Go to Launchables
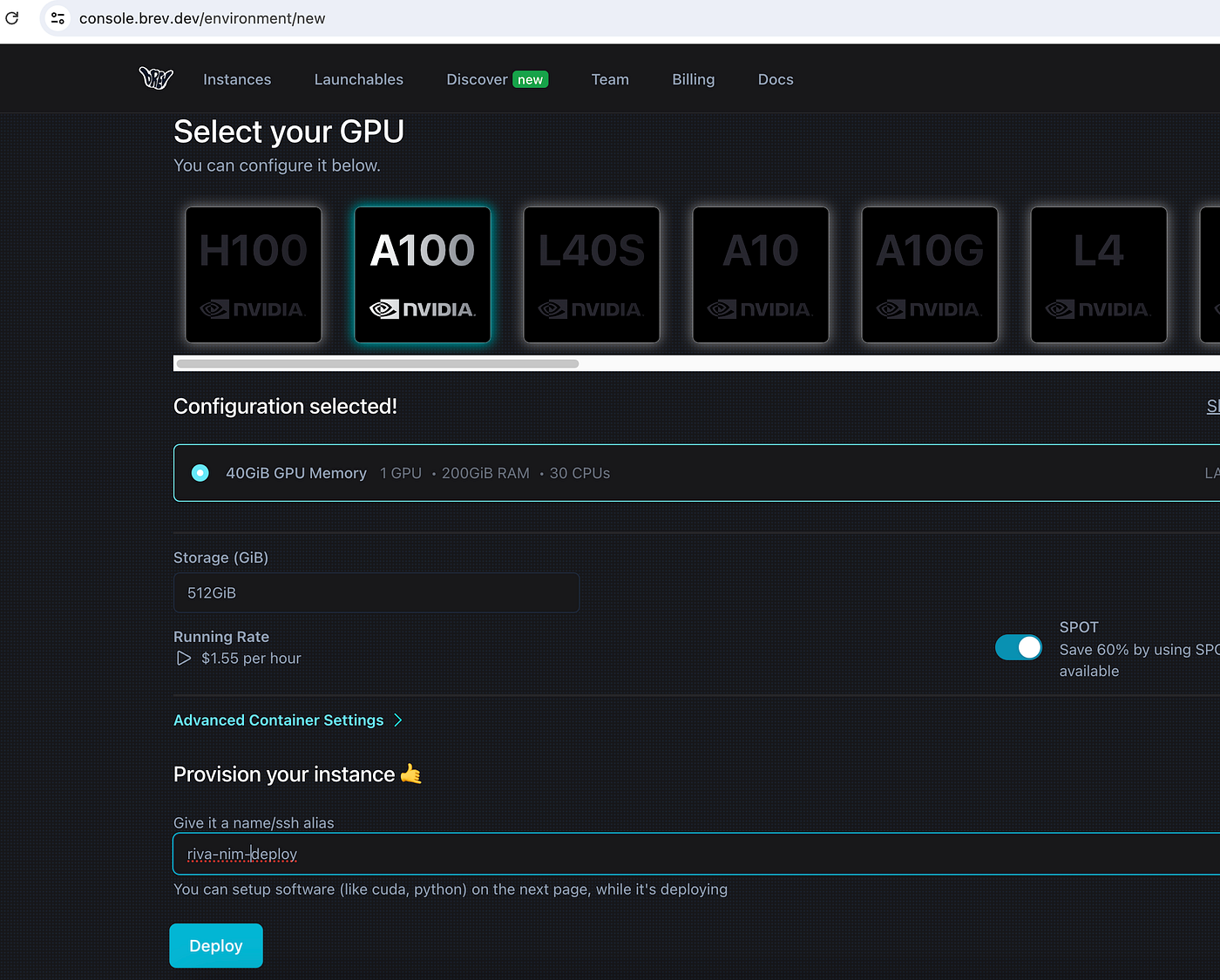This screenshot has width=1220, height=980. pos(359,79)
